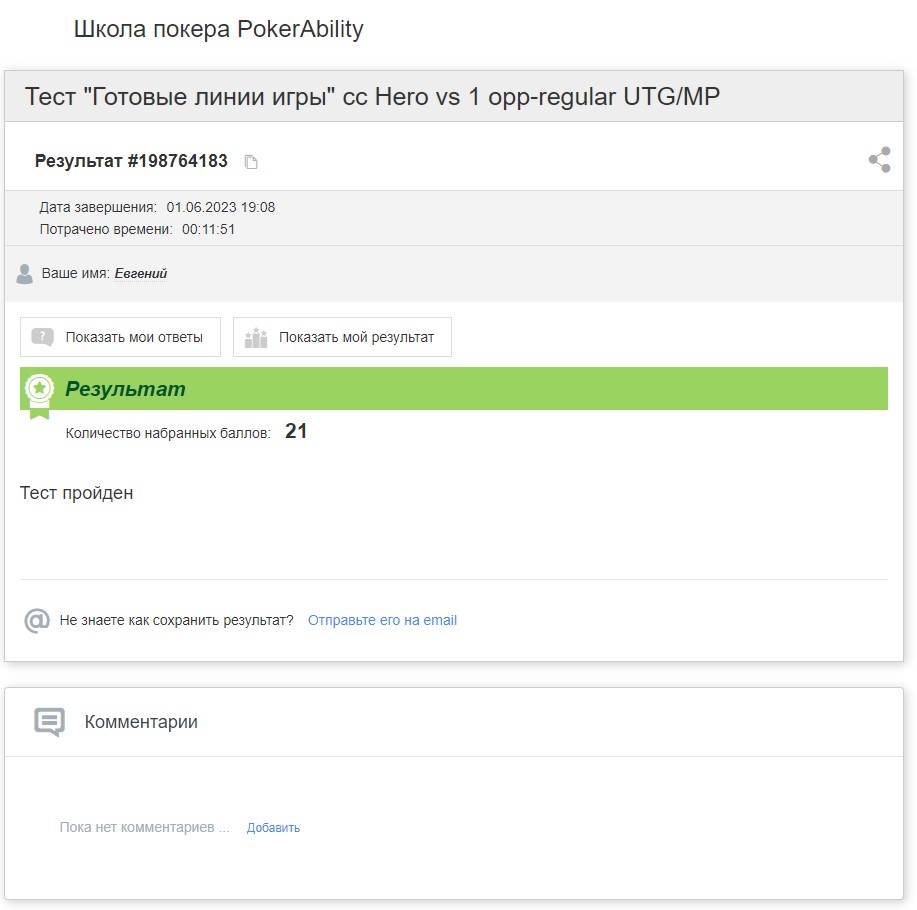
Task: Click the green 'Результат' banner
Action: (x=454, y=389)
